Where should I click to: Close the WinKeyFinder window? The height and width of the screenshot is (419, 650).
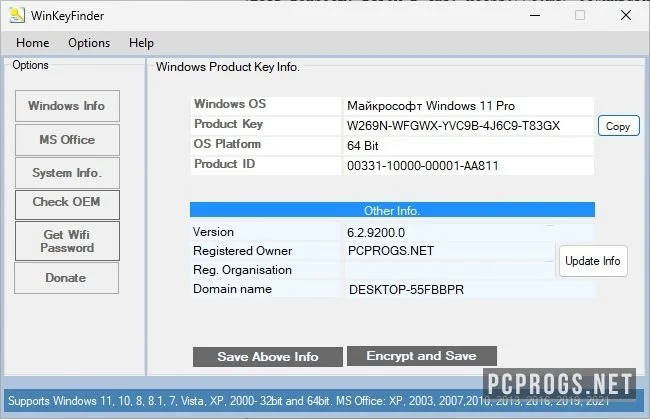point(626,15)
